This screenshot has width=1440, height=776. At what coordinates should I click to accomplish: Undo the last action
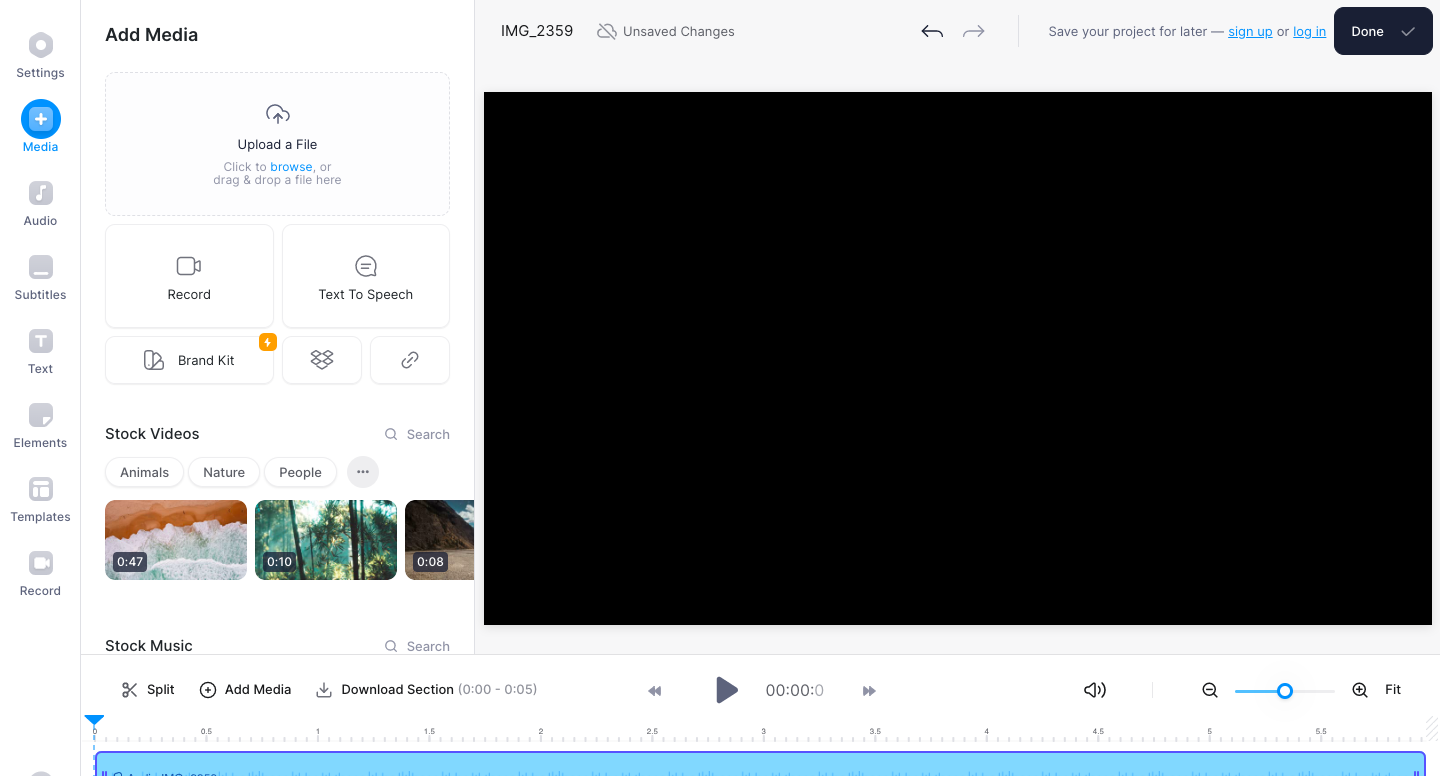pyautogui.click(x=932, y=31)
